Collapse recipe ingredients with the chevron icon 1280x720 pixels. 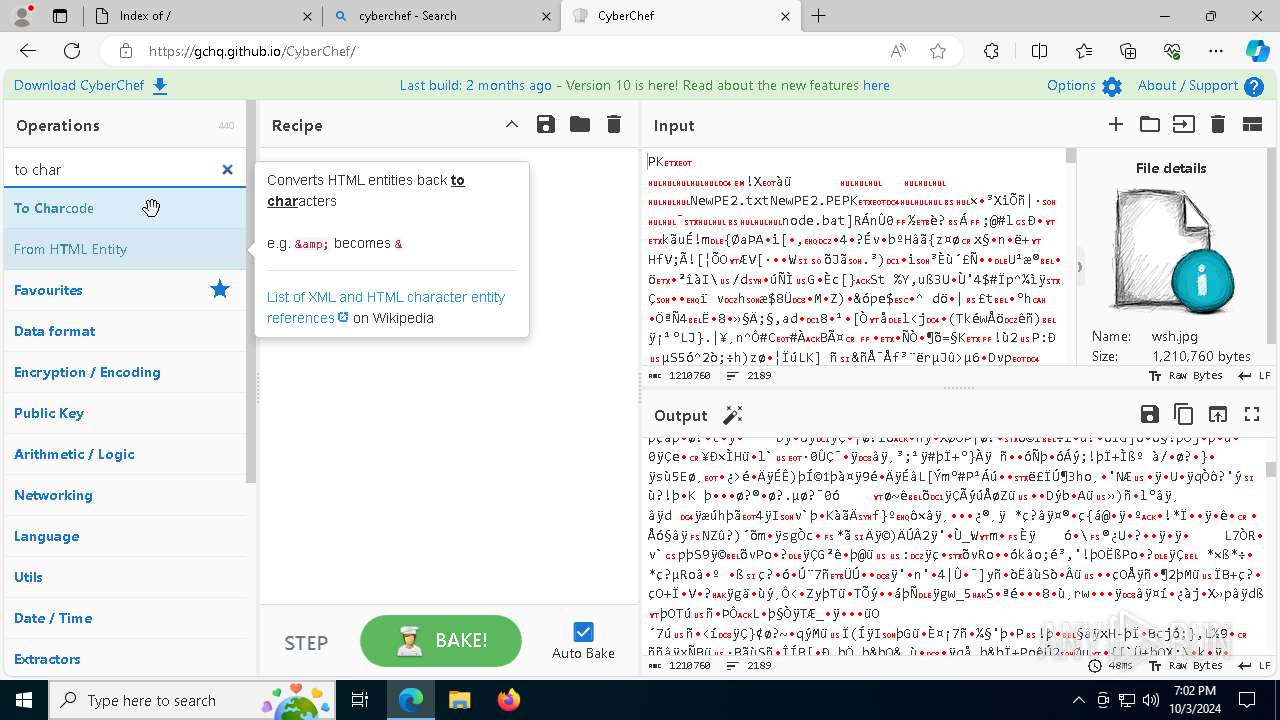tap(511, 125)
